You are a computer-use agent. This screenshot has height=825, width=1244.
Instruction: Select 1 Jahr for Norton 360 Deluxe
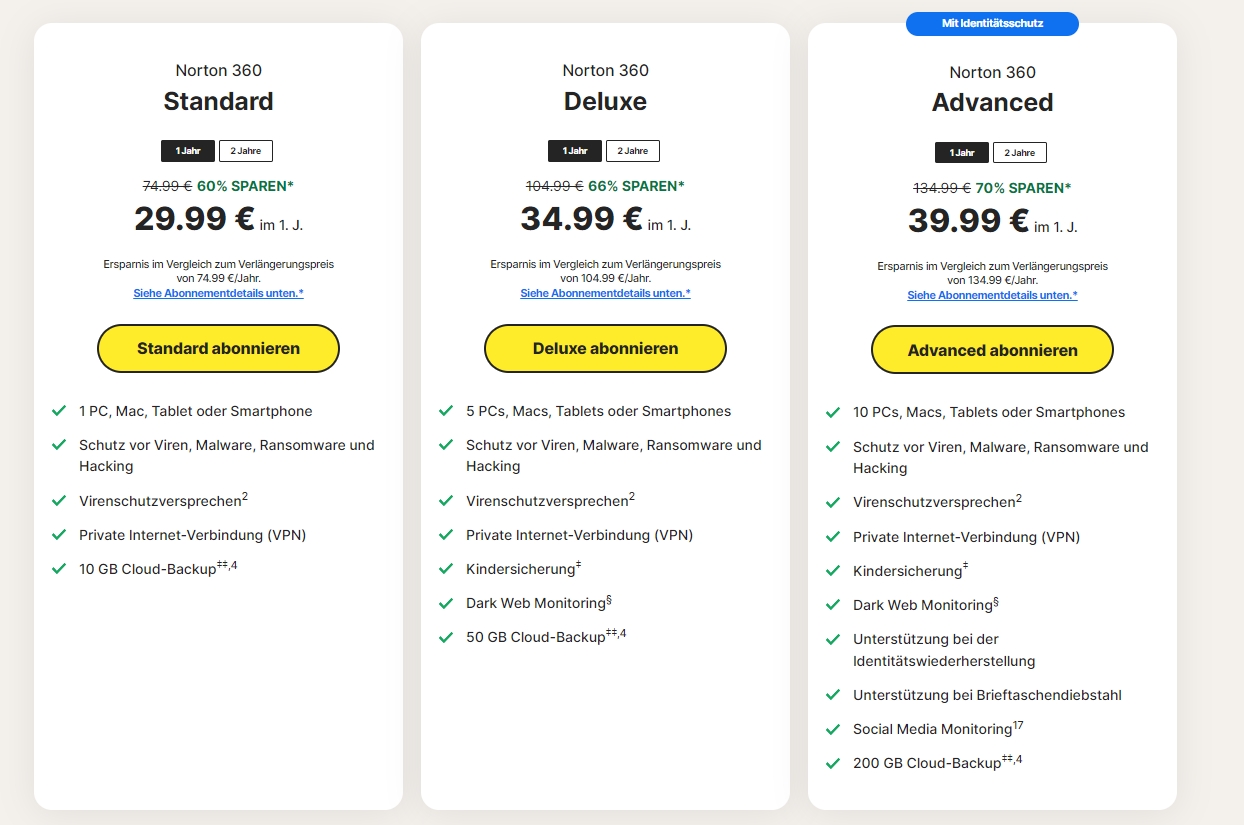(575, 151)
